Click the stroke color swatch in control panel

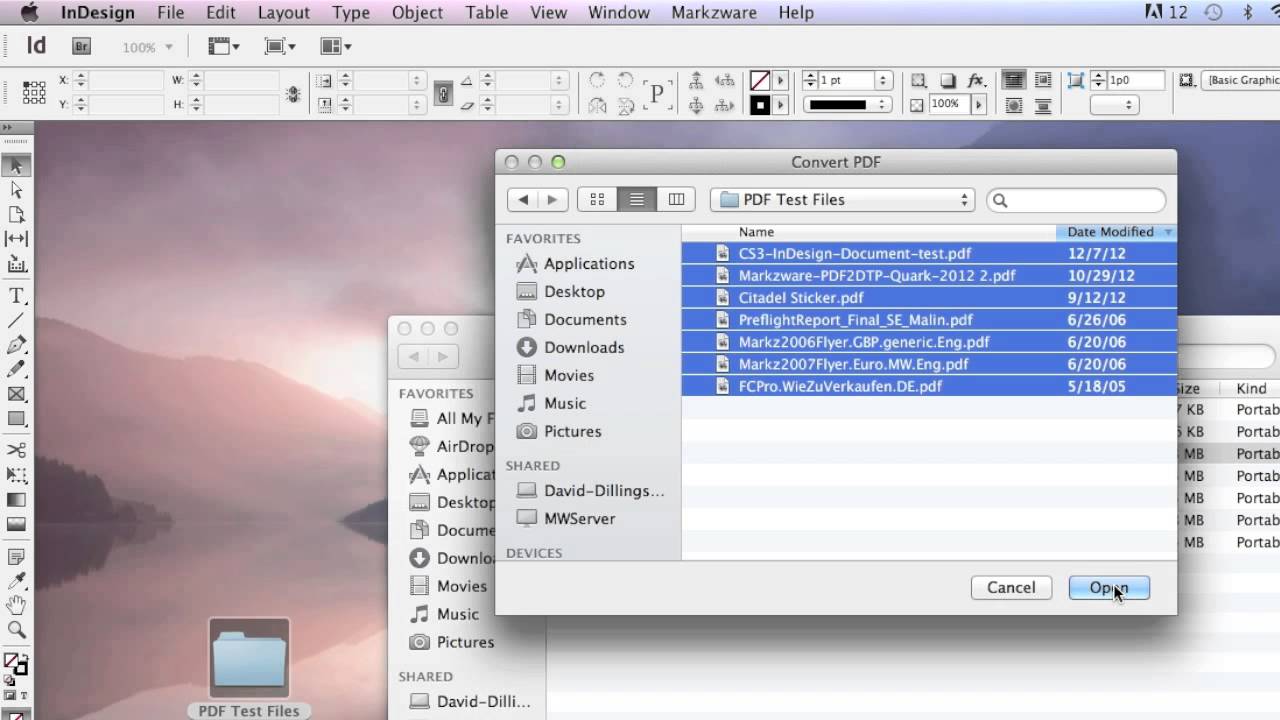760,104
